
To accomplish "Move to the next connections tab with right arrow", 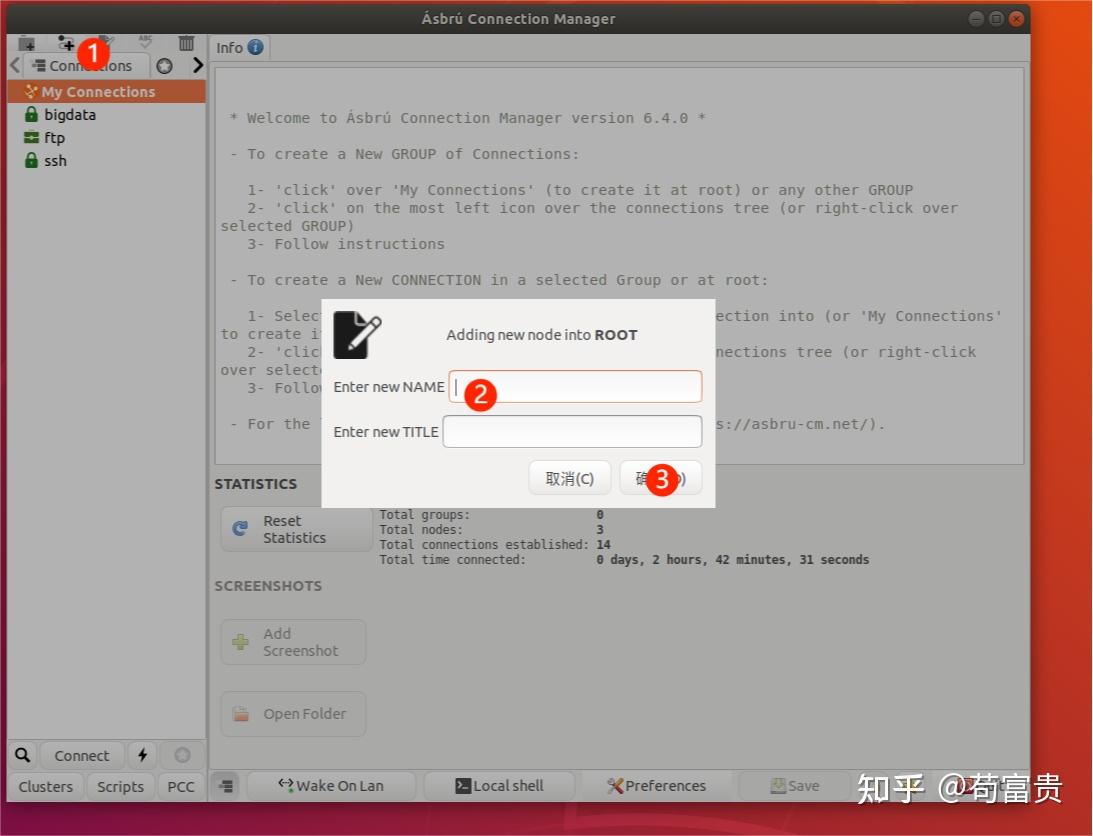I will [x=198, y=66].
